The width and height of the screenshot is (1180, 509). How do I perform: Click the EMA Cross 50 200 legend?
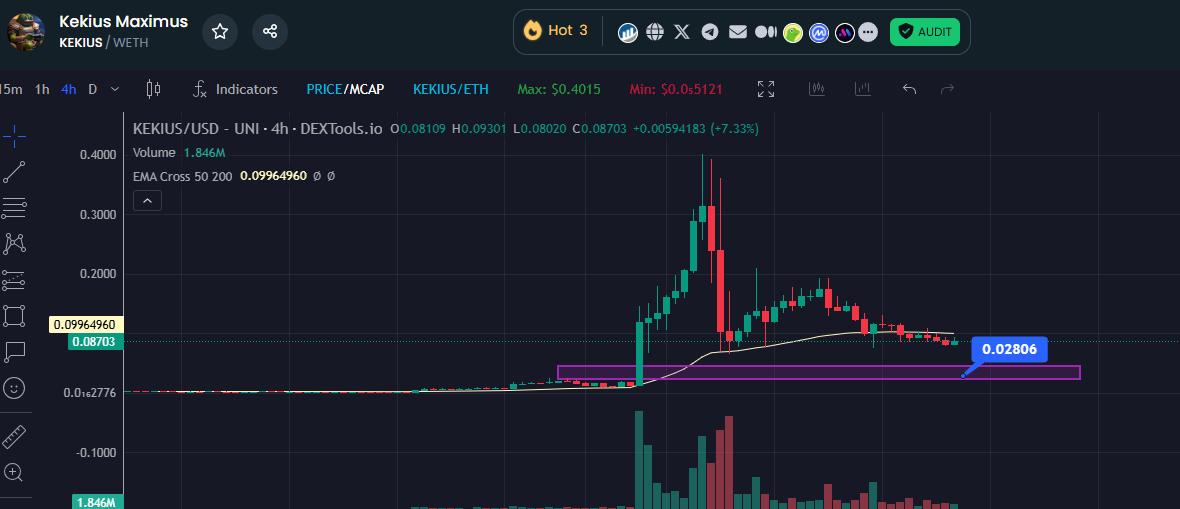pyautogui.click(x=184, y=176)
